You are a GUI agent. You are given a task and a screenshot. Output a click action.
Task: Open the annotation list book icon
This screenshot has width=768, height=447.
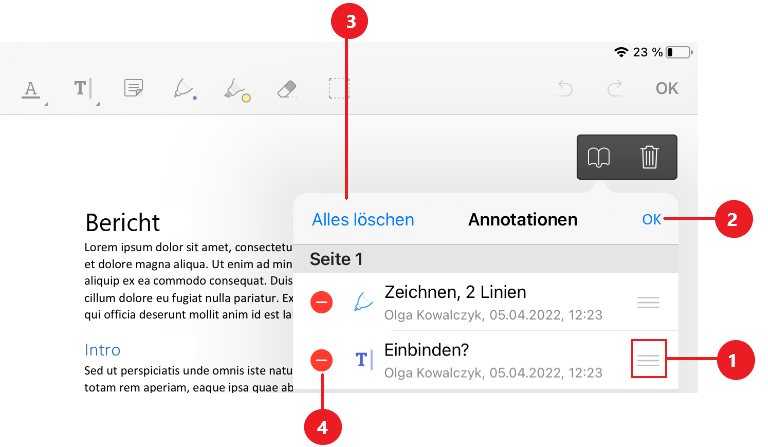pyautogui.click(x=599, y=157)
